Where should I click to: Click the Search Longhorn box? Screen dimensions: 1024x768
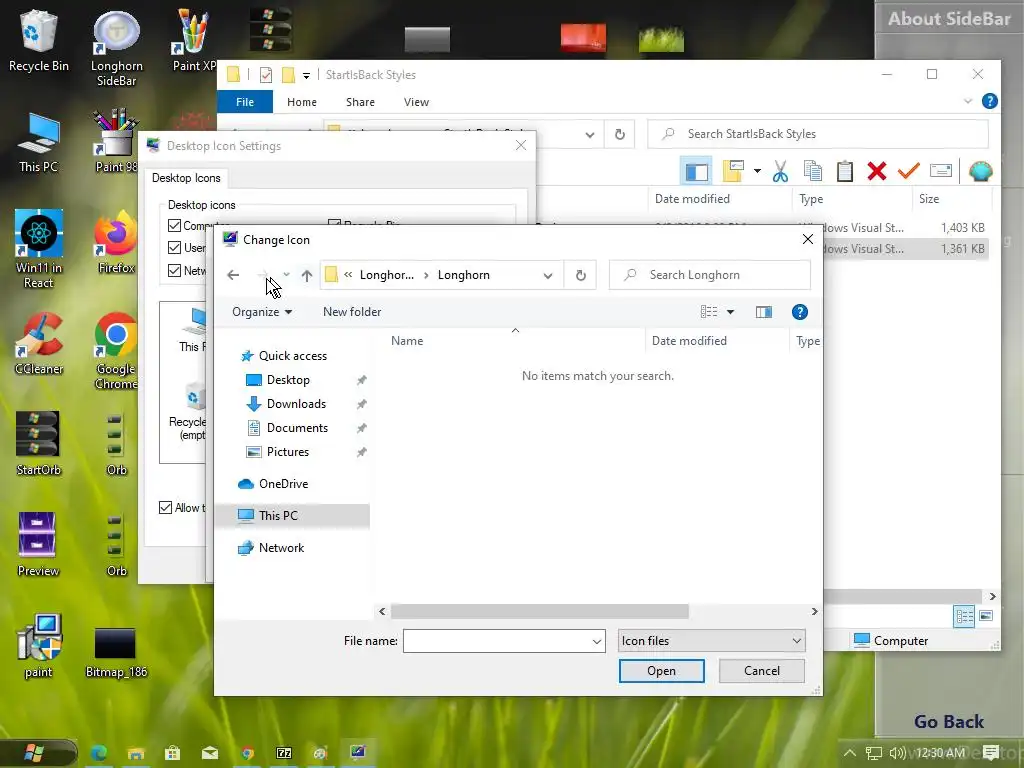[710, 275]
